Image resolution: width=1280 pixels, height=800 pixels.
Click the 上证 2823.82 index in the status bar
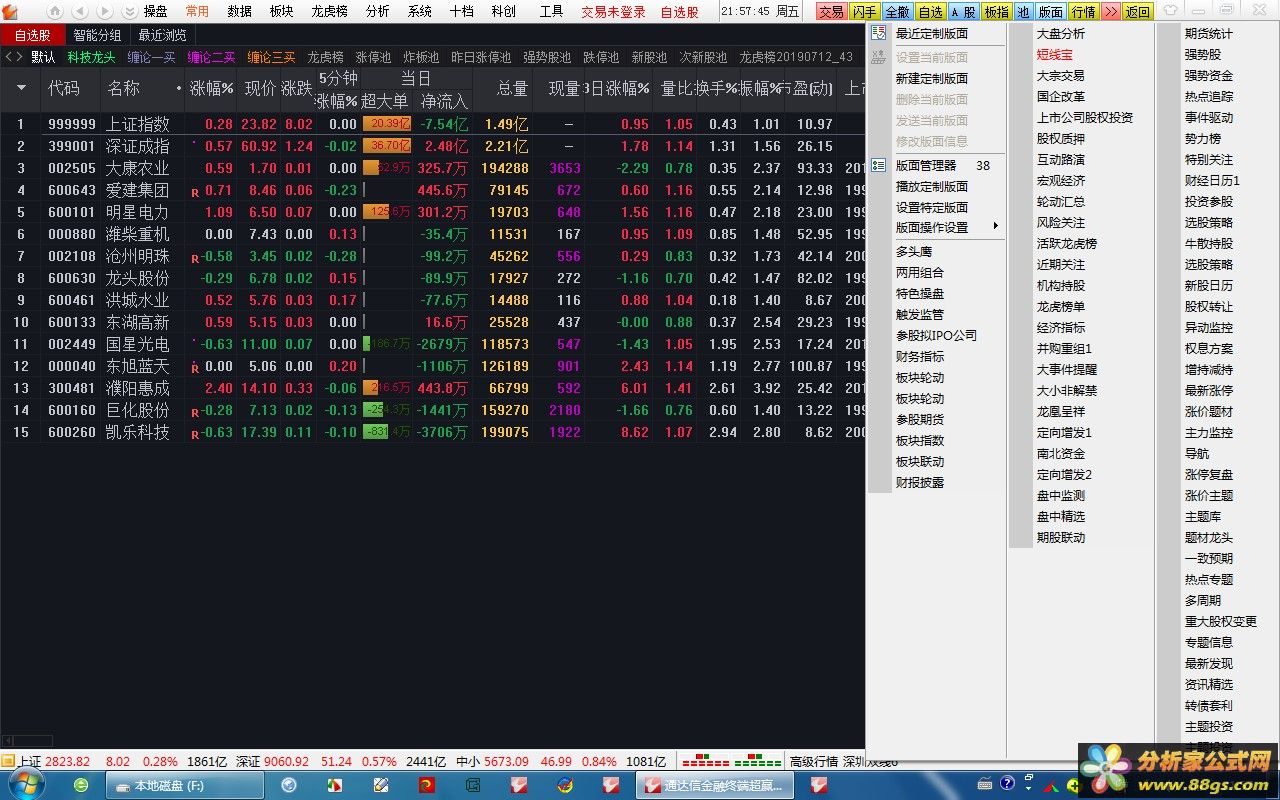point(54,761)
